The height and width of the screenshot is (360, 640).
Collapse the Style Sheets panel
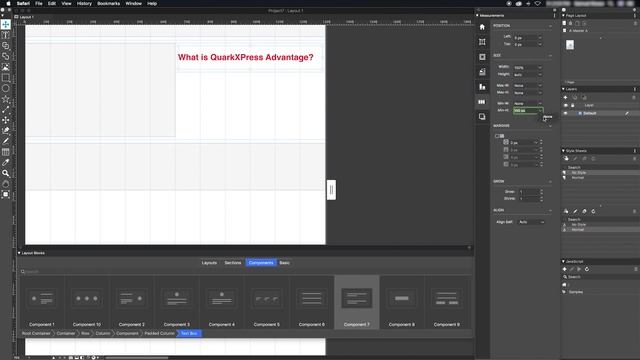tap(564, 151)
